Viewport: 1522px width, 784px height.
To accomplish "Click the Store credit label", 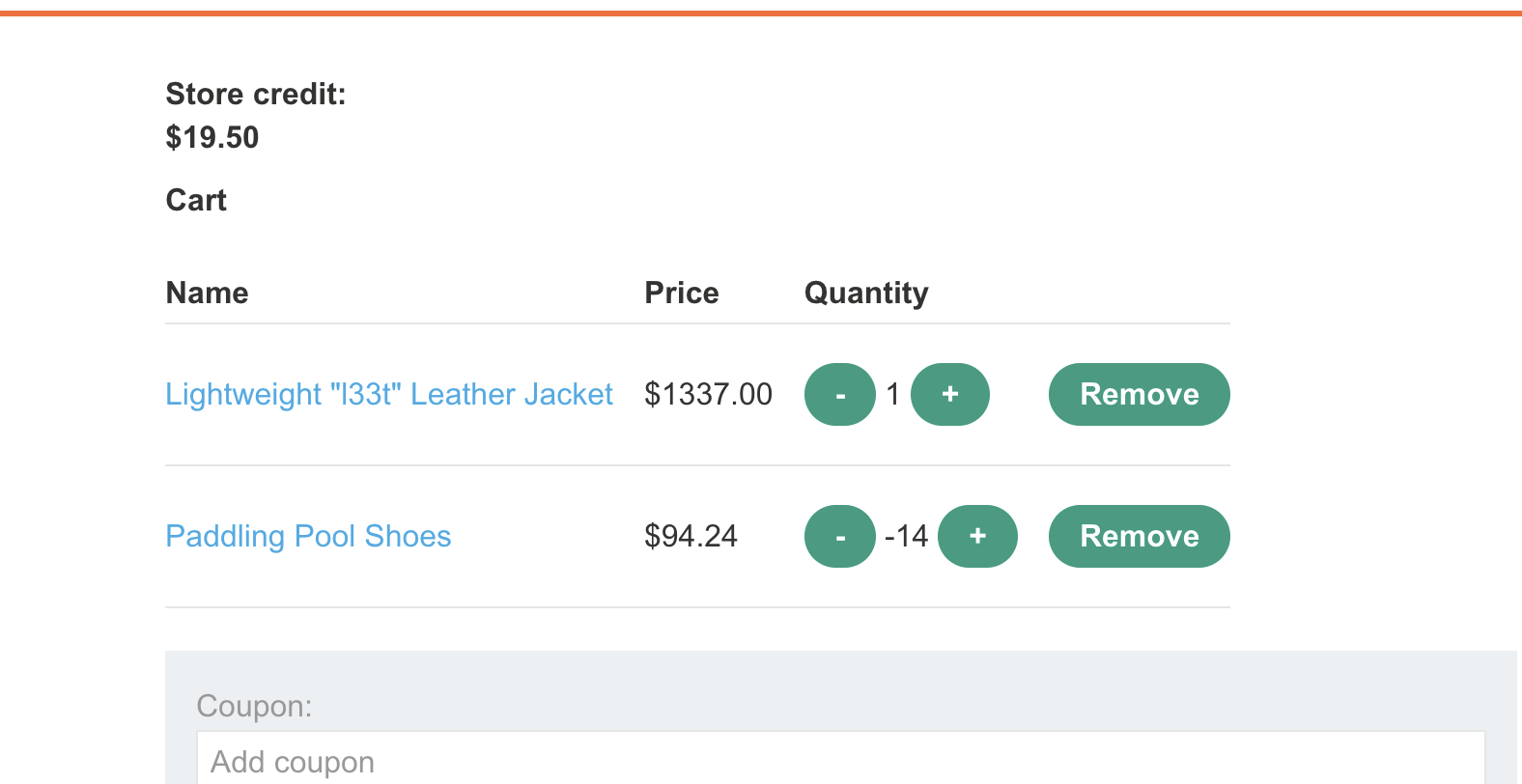I will point(256,94).
